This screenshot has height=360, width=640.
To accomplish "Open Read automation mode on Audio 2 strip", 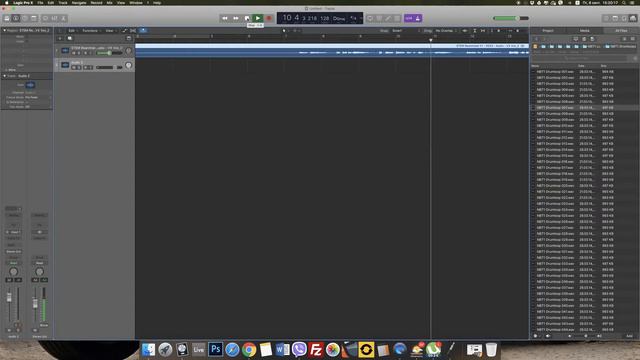I will point(13,263).
